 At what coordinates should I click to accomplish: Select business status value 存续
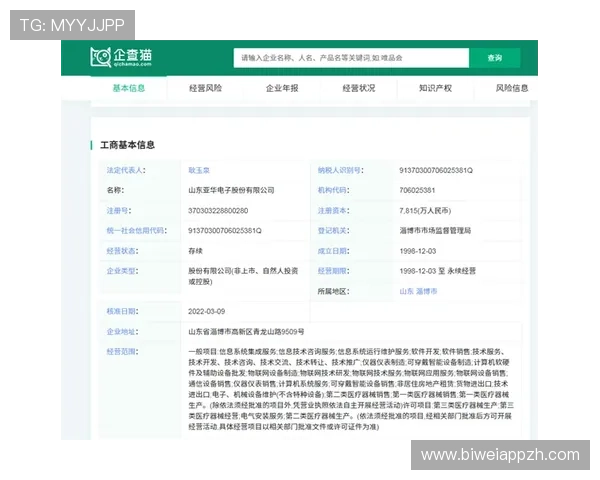[x=195, y=251]
